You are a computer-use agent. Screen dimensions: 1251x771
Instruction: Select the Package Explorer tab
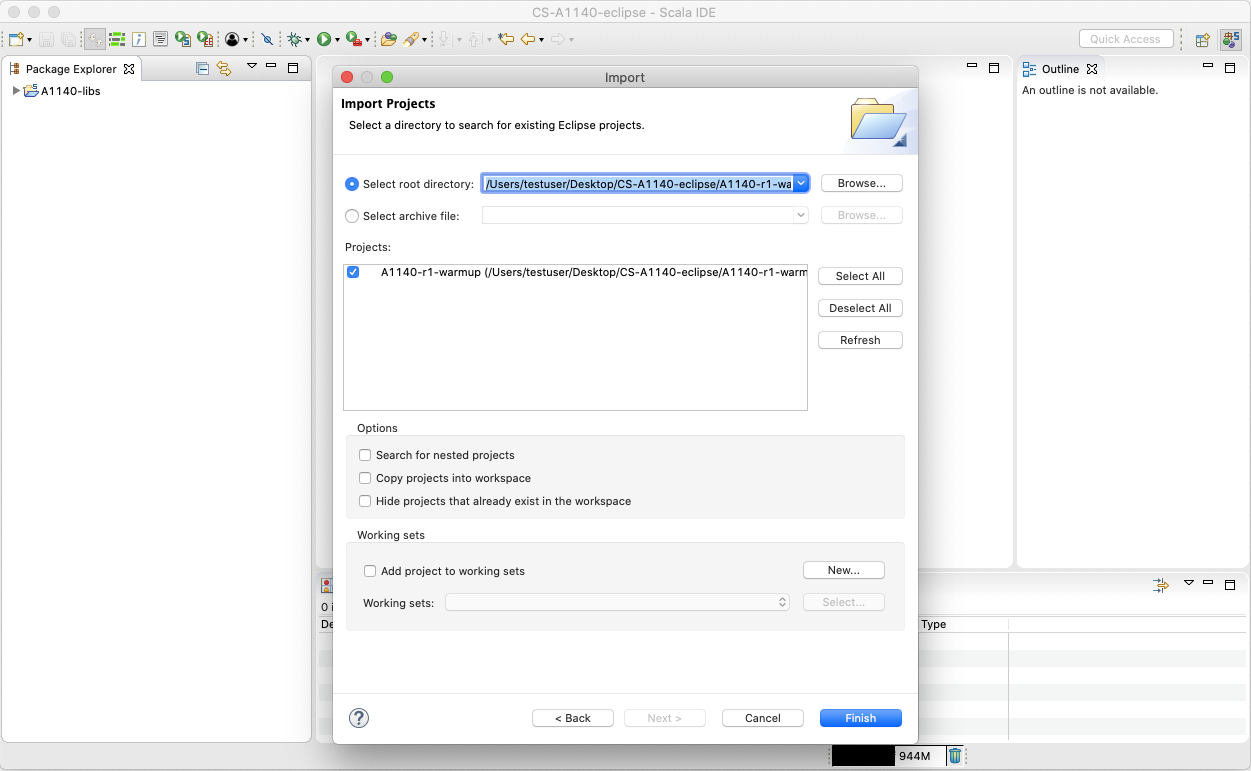70,69
